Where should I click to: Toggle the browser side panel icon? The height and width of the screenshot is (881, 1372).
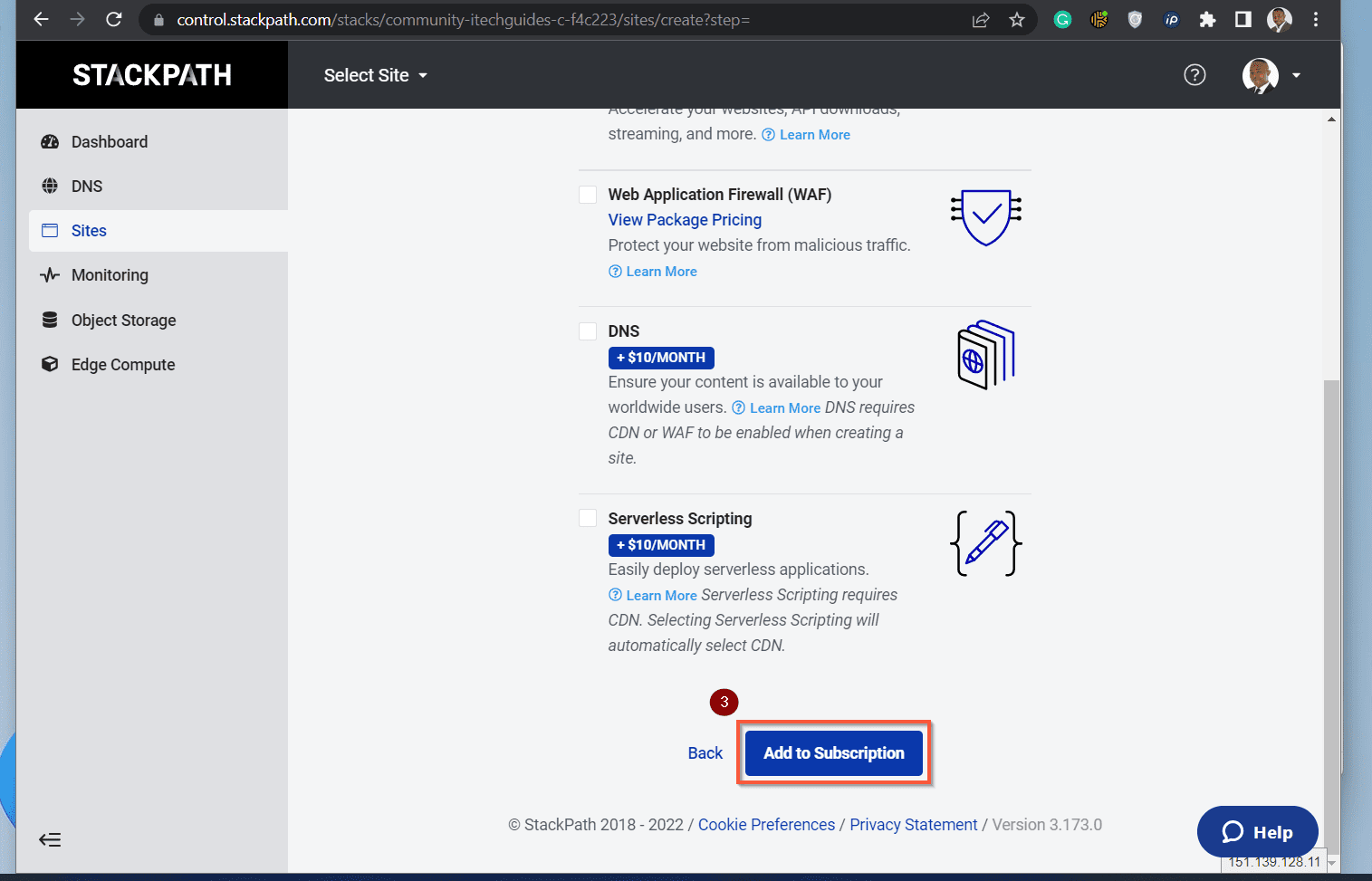[1243, 20]
